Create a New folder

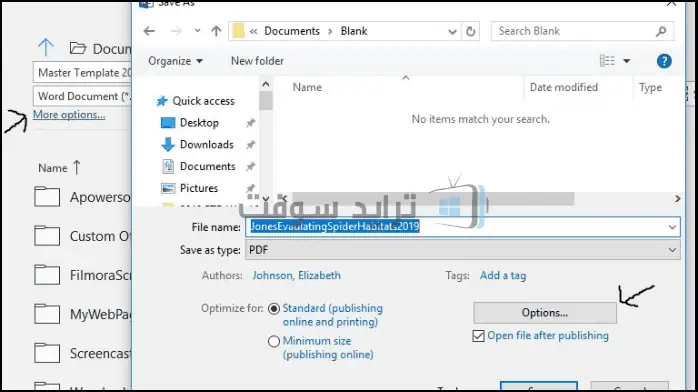tap(257, 61)
